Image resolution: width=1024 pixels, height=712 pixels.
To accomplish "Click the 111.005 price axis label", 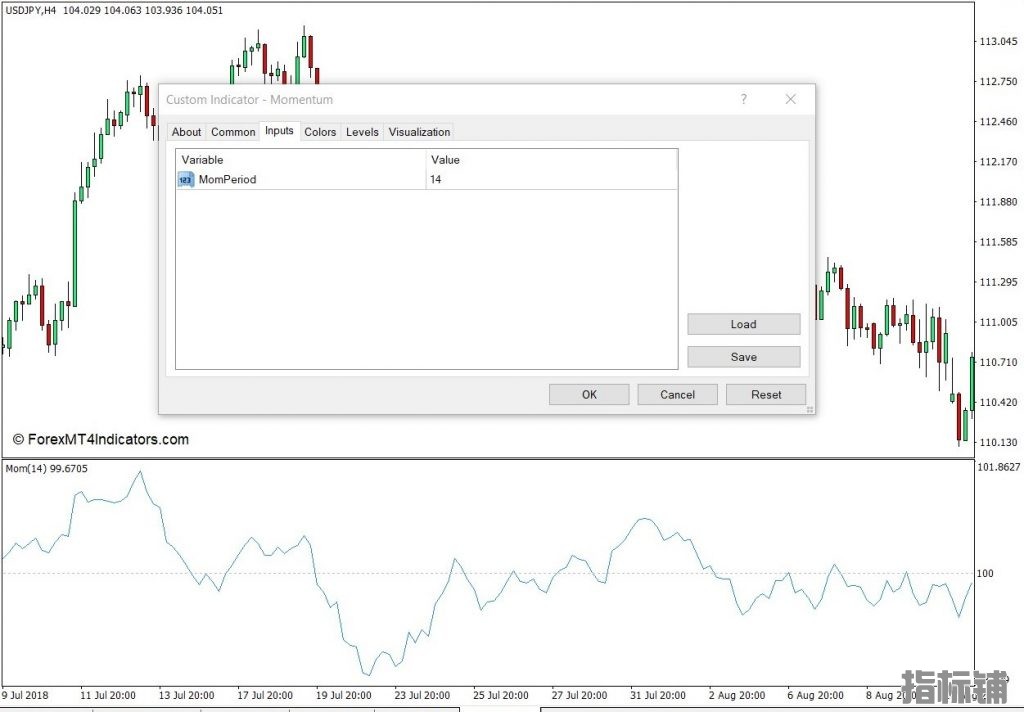I will (998, 322).
